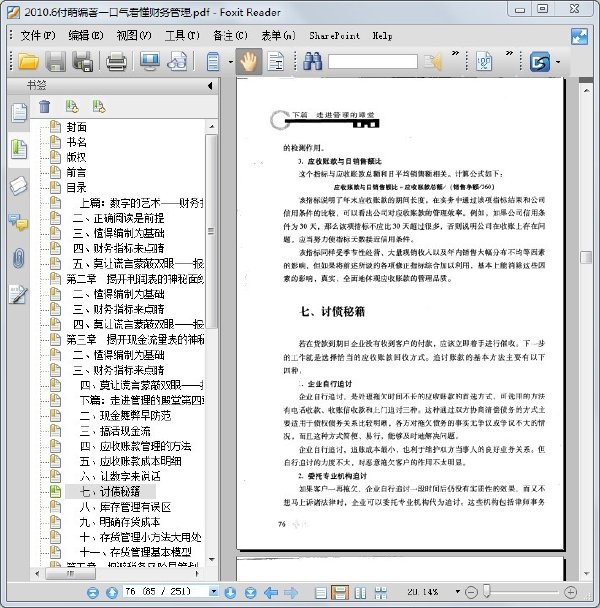Click bookmark list scroll down arrow
Screen dimensions: 600x608
pos(212,559)
